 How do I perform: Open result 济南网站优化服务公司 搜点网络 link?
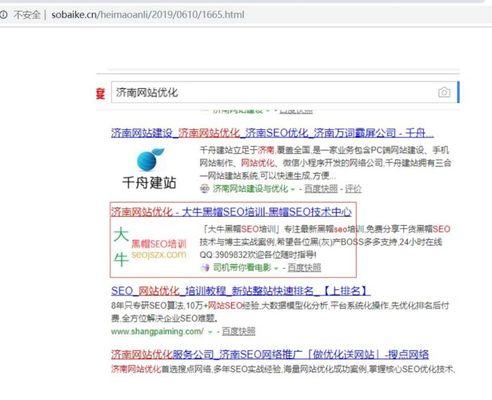[270, 354]
